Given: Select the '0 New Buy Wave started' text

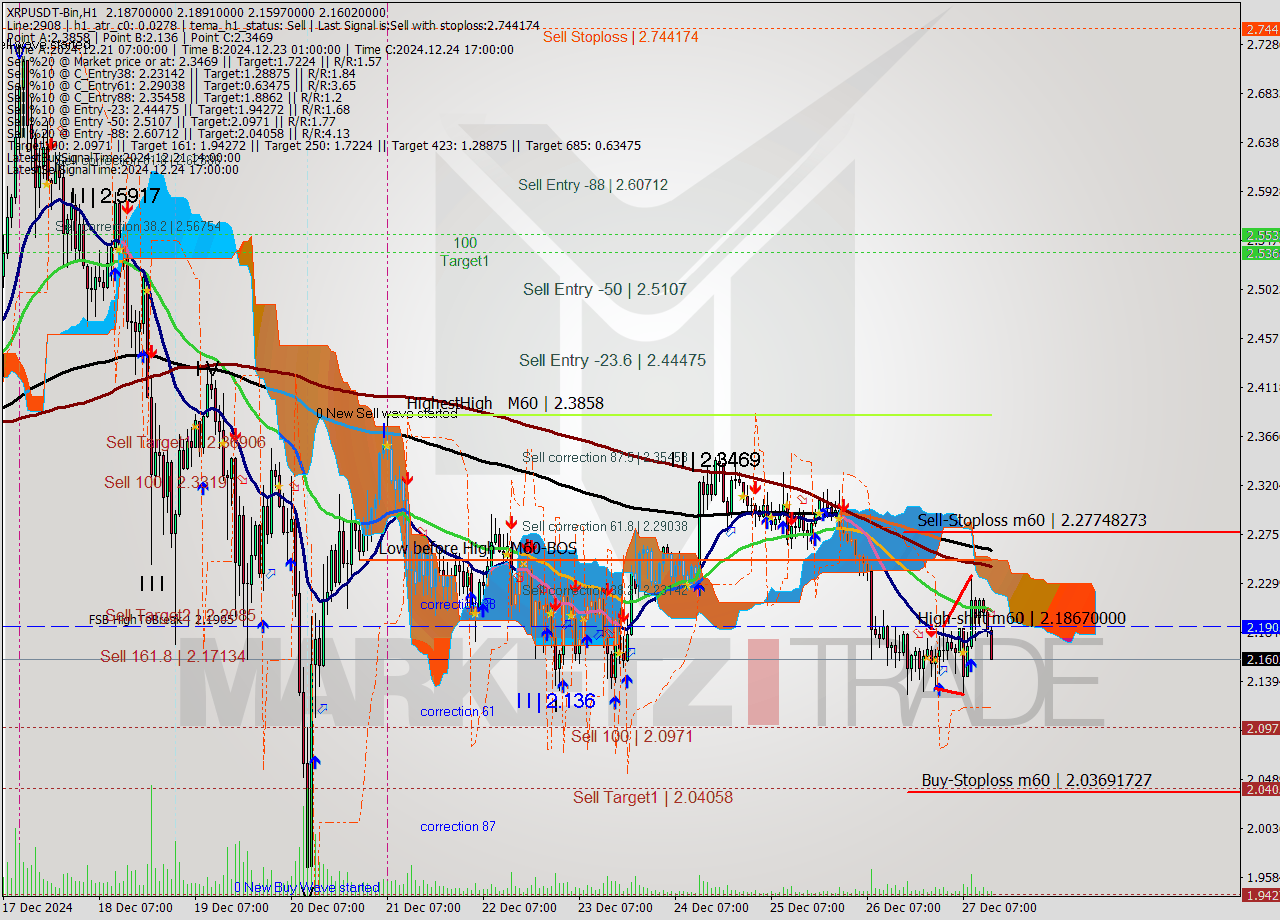Looking at the screenshot, I should coord(307,887).
